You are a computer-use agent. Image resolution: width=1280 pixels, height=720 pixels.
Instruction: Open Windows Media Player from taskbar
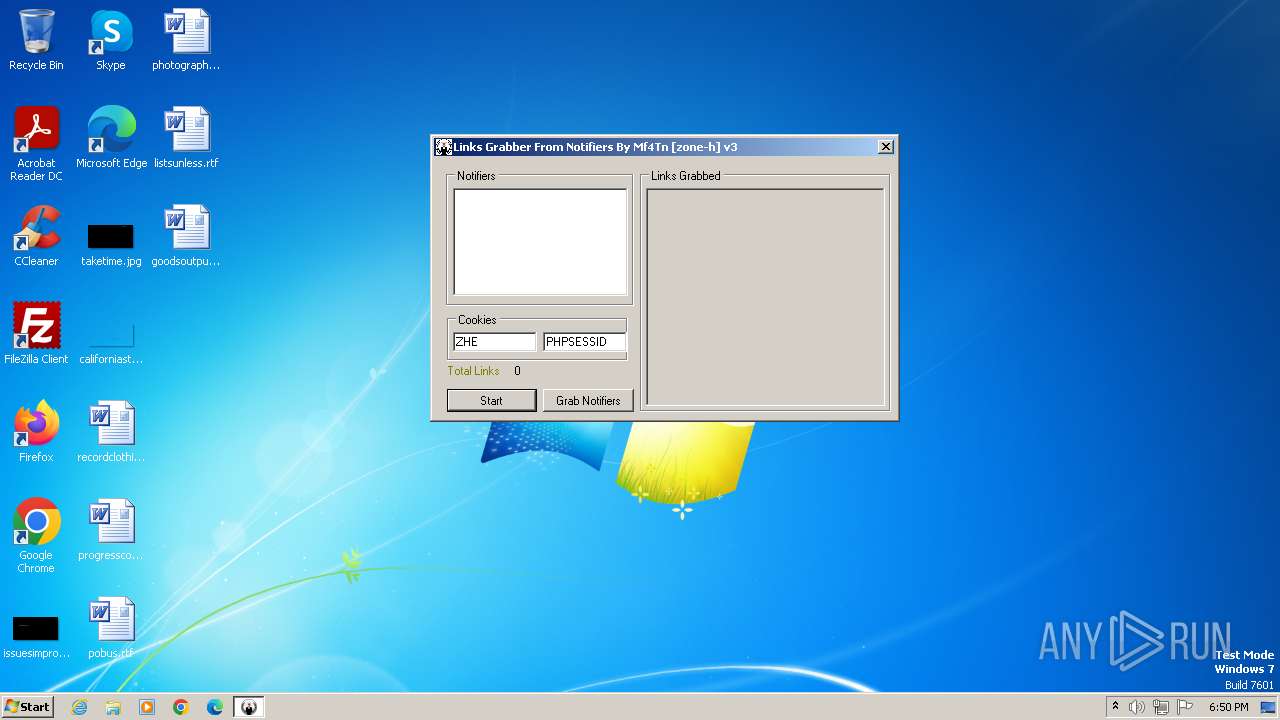(x=147, y=707)
